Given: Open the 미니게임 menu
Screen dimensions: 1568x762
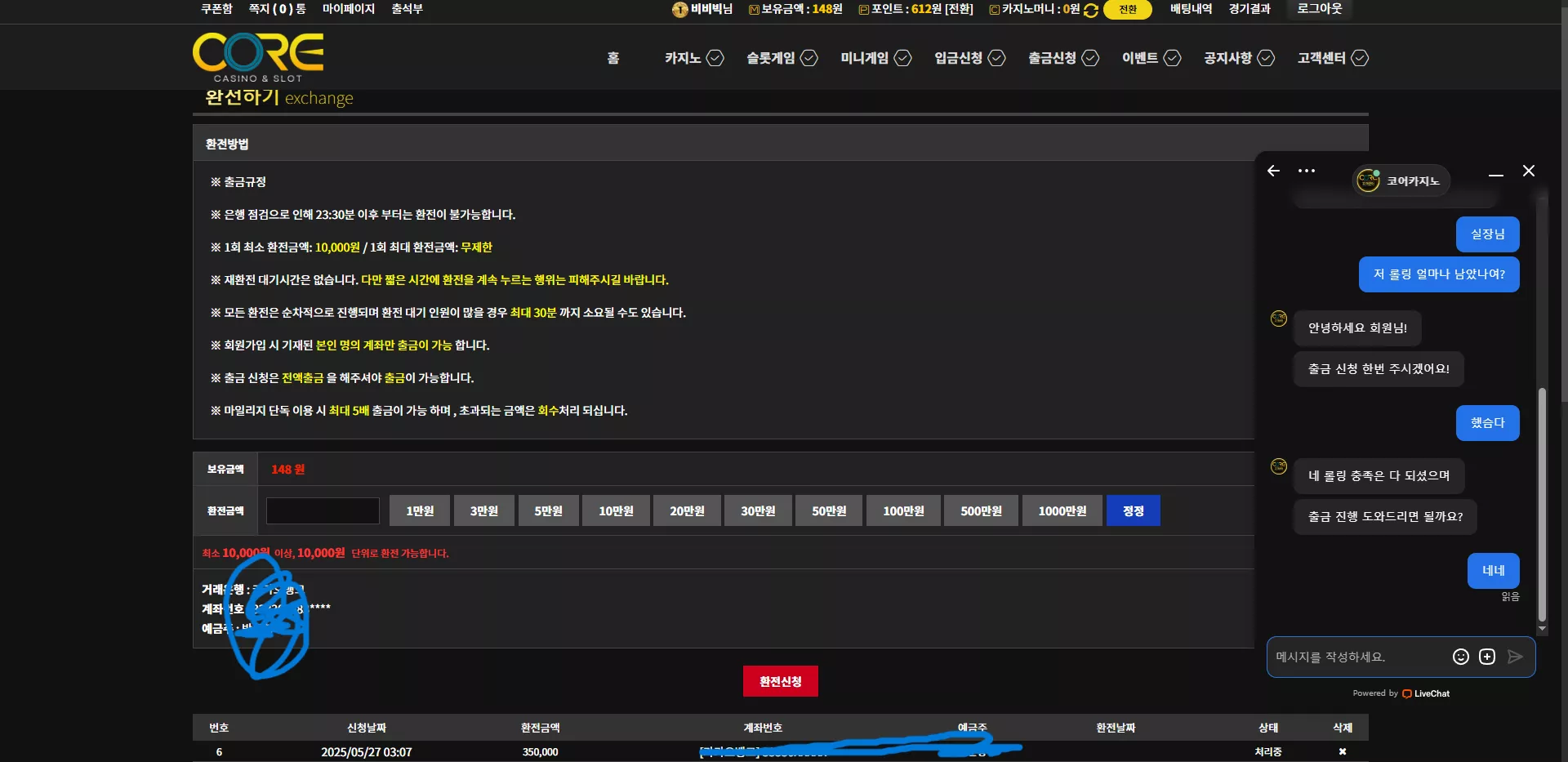Looking at the screenshot, I should [x=865, y=58].
